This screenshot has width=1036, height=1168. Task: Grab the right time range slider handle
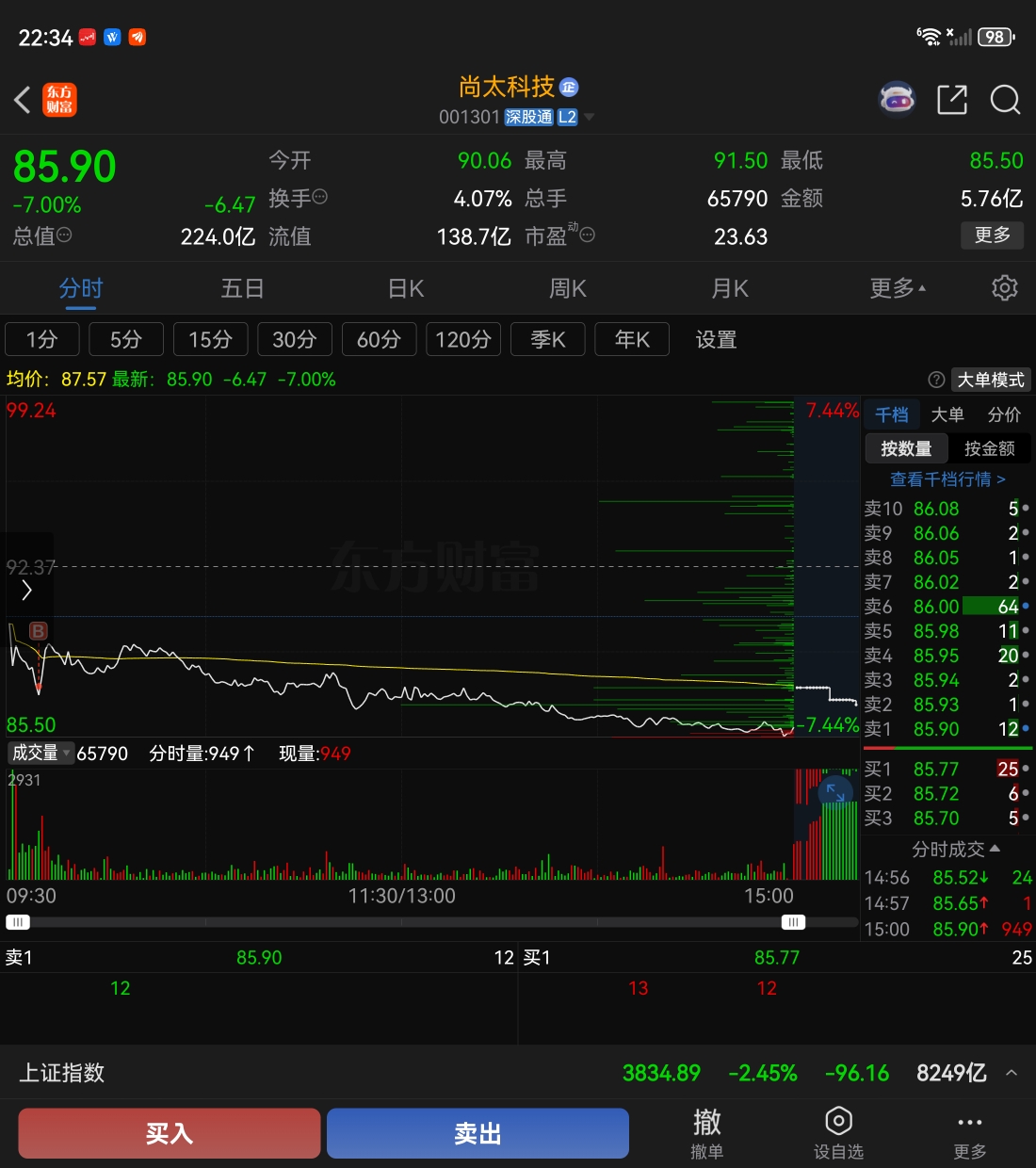coord(793,922)
